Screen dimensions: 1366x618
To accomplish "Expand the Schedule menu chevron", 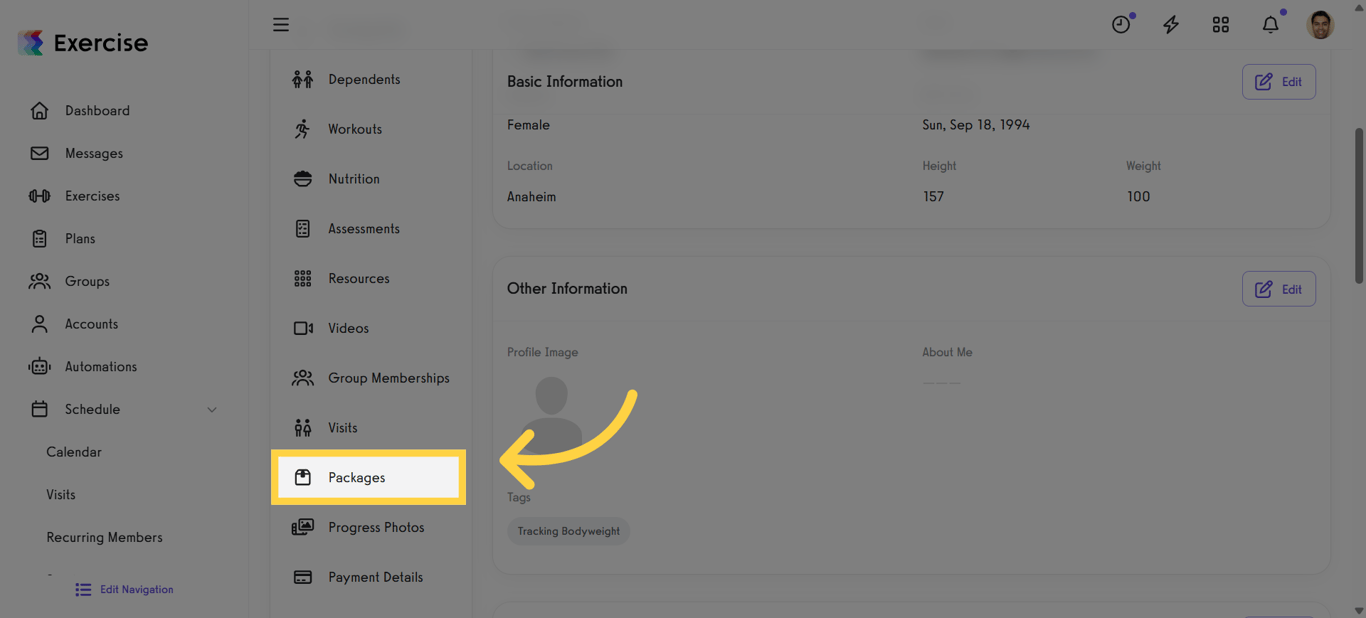I will tap(211, 409).
